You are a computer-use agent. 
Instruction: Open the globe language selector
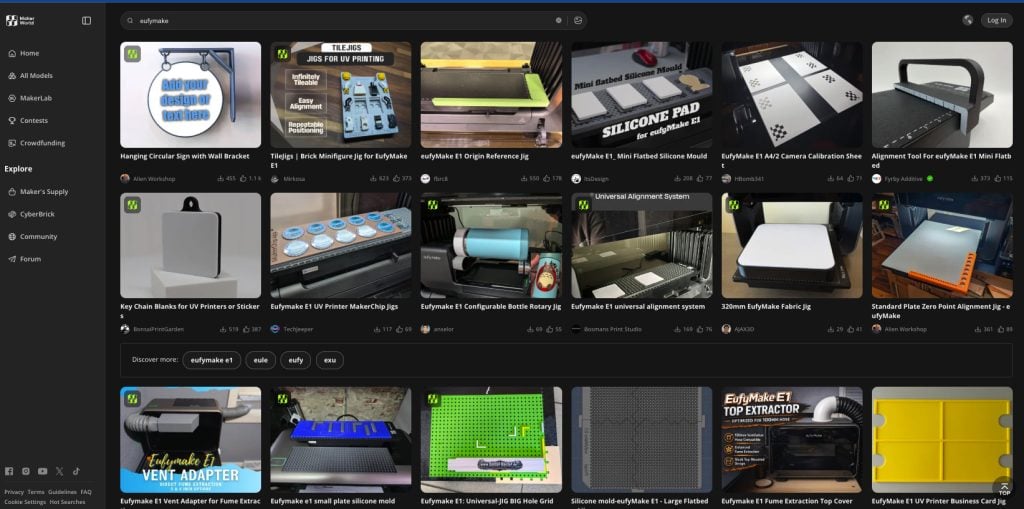point(968,20)
